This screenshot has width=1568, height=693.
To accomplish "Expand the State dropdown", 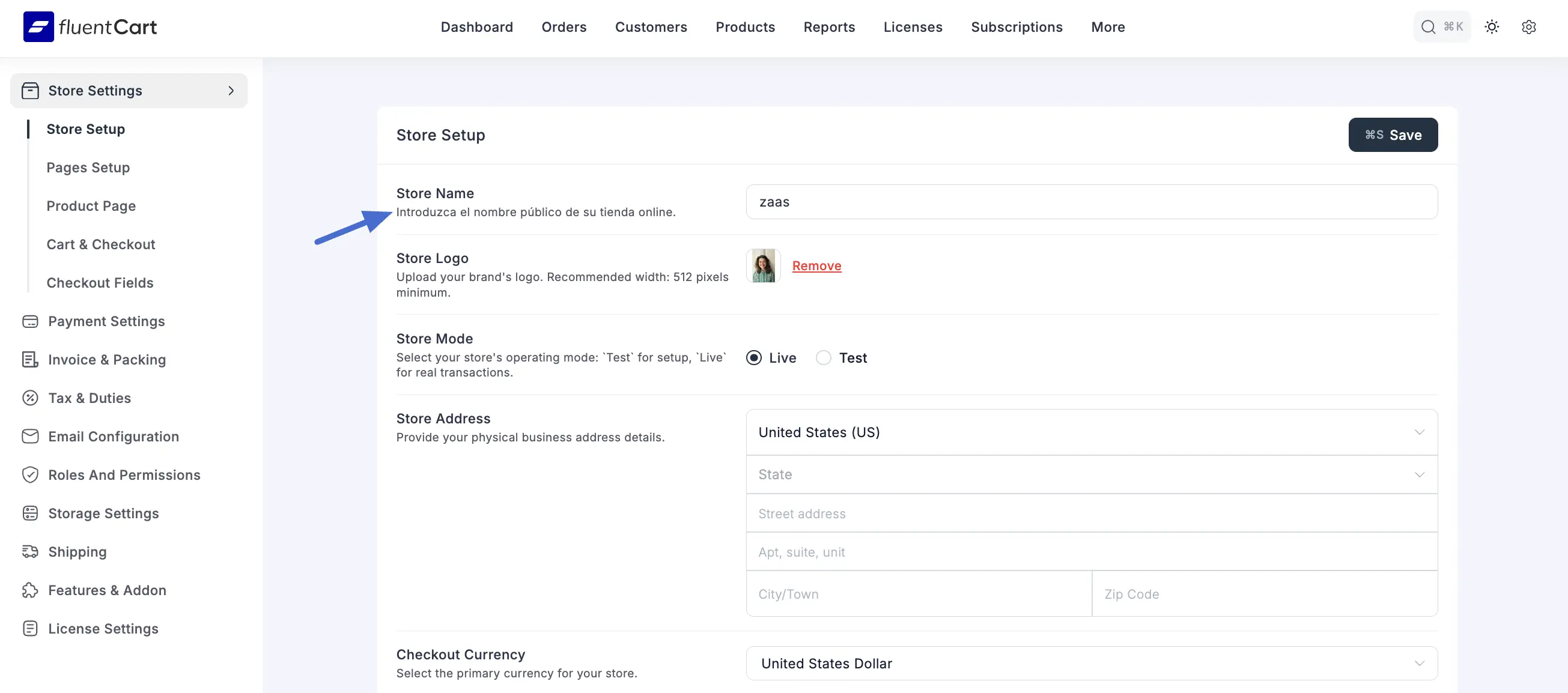I will [x=1091, y=474].
